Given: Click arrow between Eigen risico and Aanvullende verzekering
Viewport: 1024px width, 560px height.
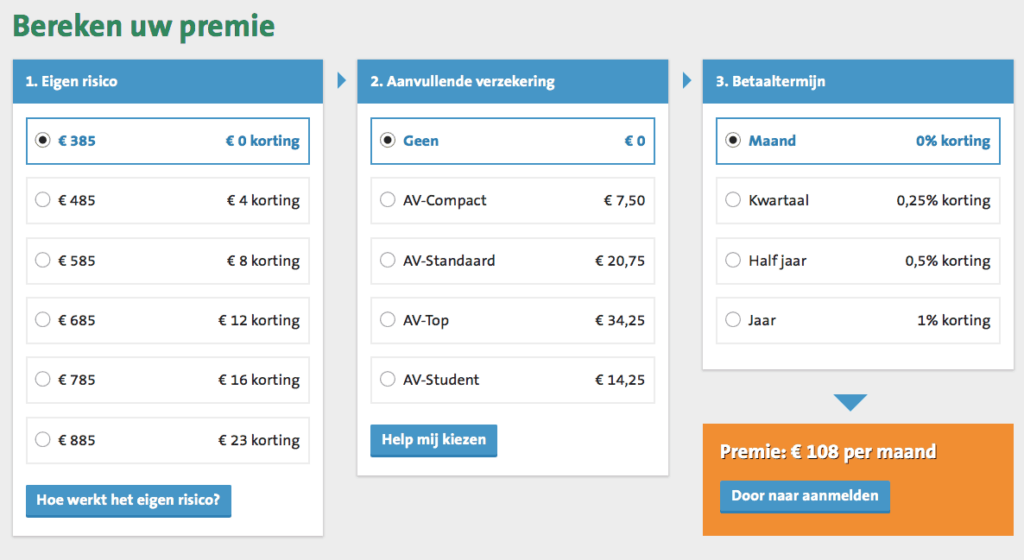Looking at the screenshot, I should click(341, 80).
